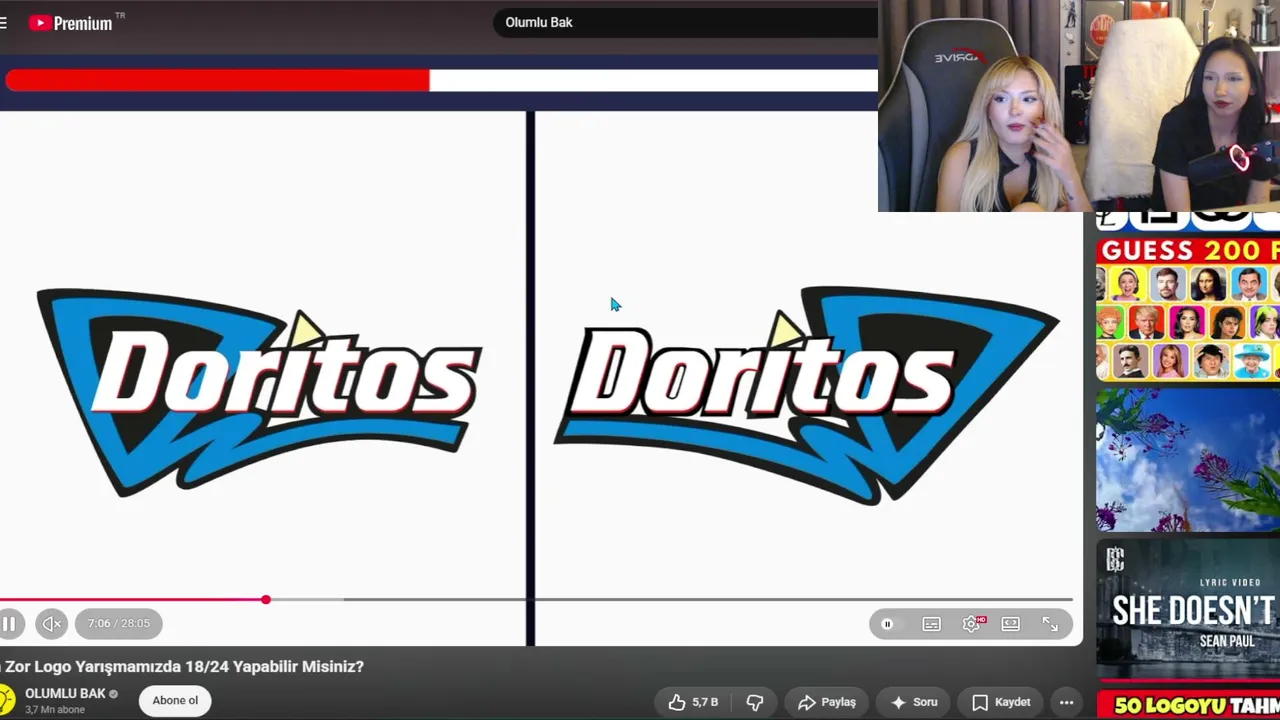Click the 7:06 / 28:05 time display
1280x720 pixels.
(118, 624)
